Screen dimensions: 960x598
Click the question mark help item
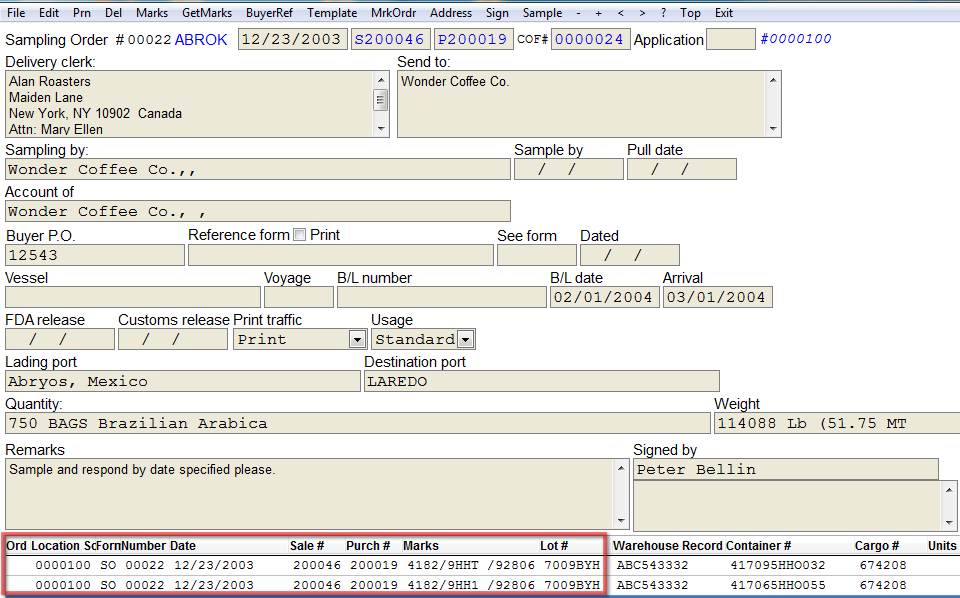664,13
